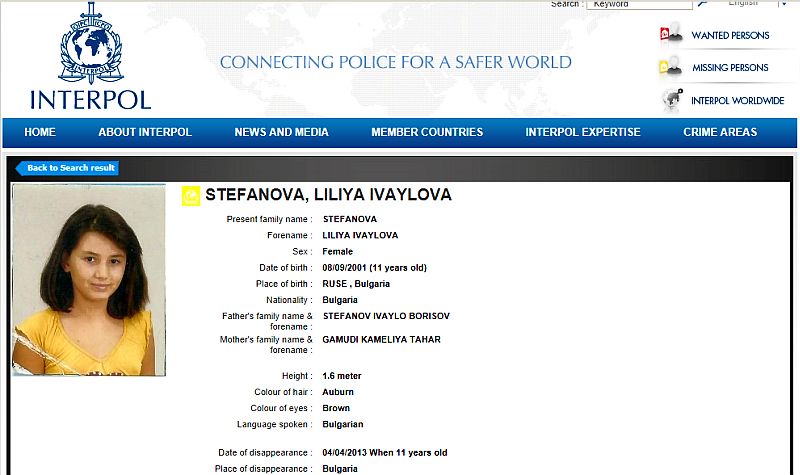Click the INTERPOL wordmark text
Viewport: 800px width, 475px height.
(x=91, y=100)
